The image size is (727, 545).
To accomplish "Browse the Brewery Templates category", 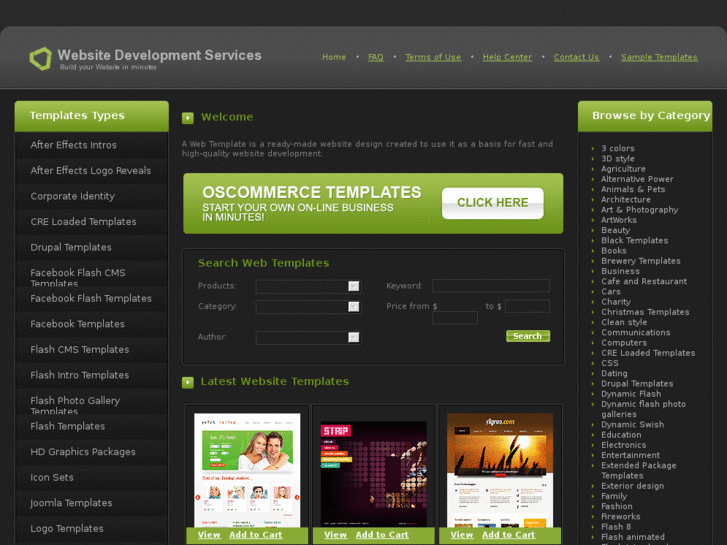I will [641, 261].
